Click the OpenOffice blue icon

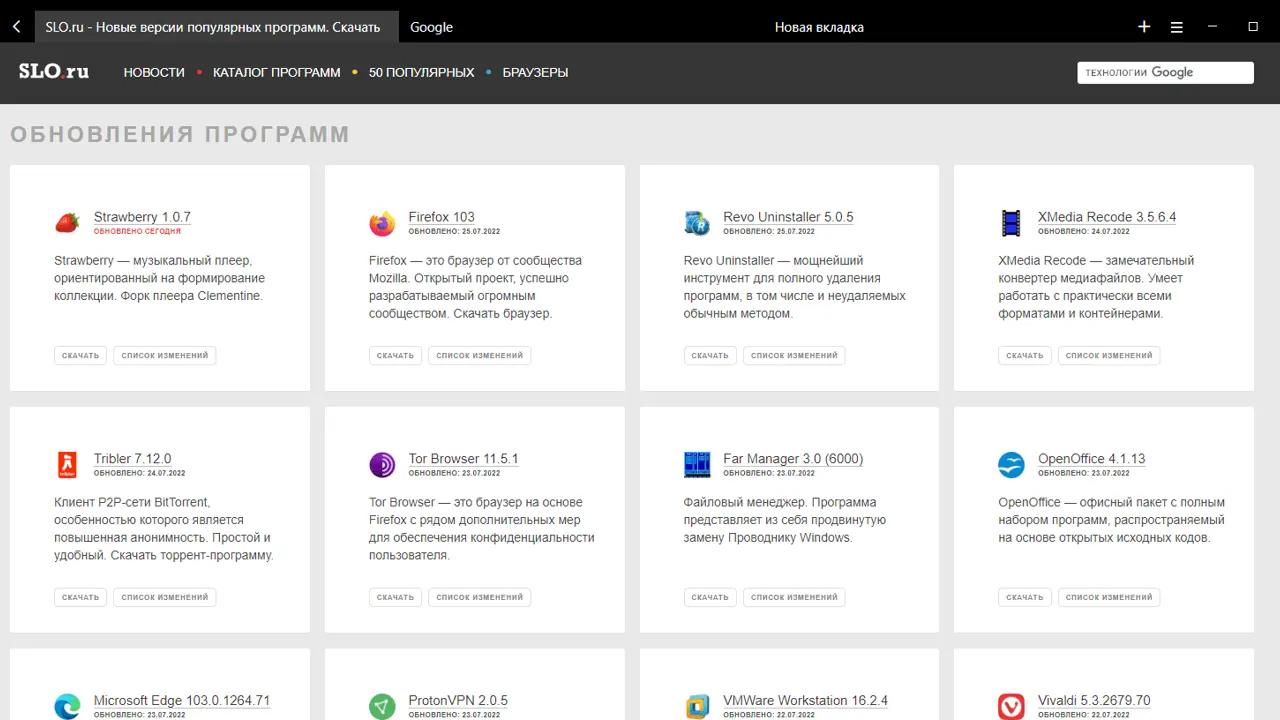point(1011,465)
